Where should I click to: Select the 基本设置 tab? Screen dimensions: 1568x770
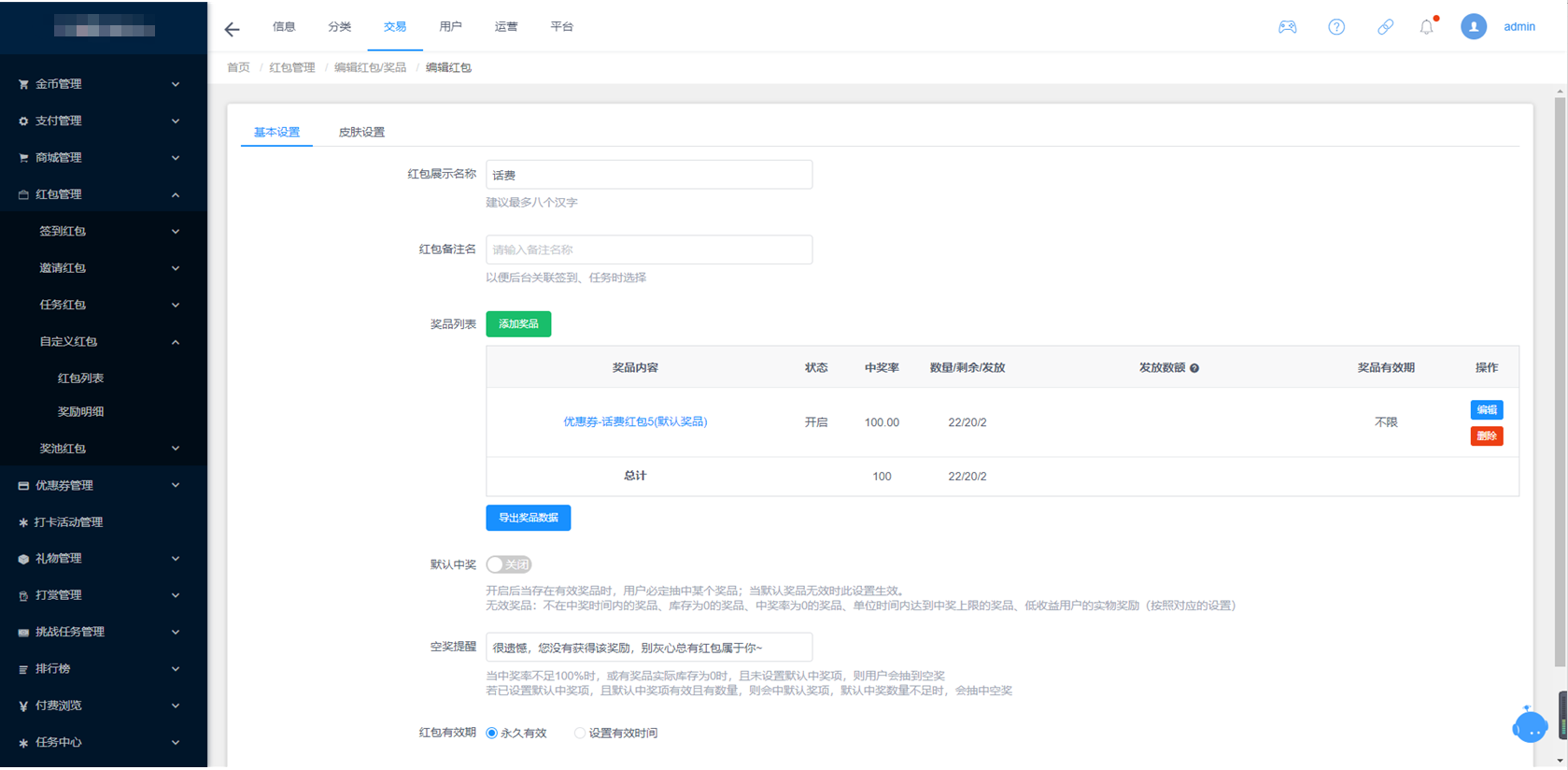point(276,132)
